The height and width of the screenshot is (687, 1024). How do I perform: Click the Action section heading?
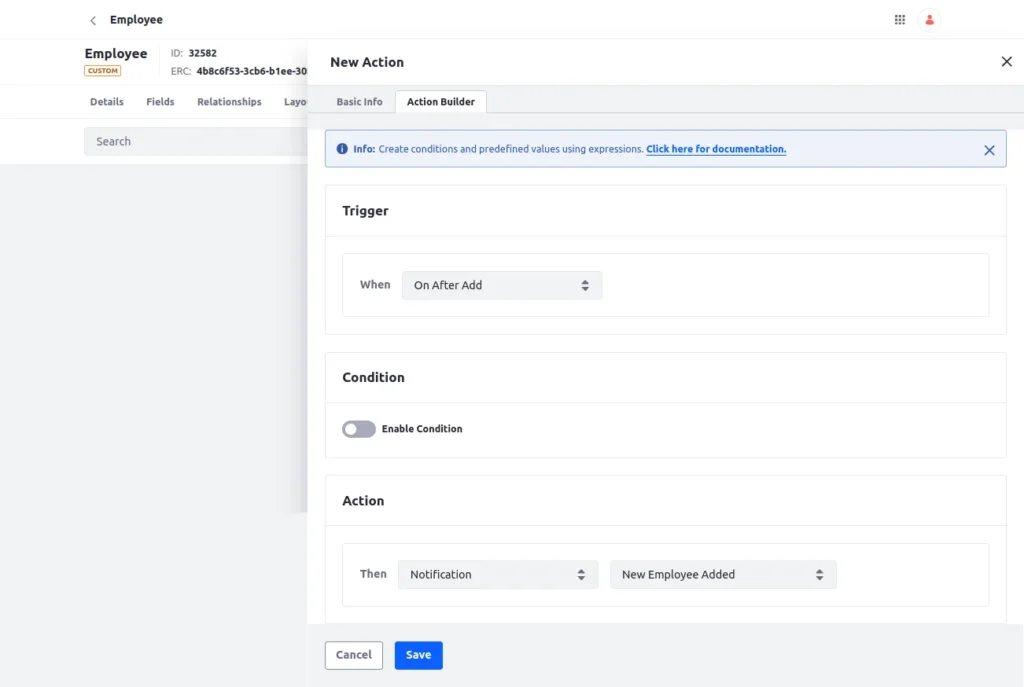pyautogui.click(x=363, y=501)
